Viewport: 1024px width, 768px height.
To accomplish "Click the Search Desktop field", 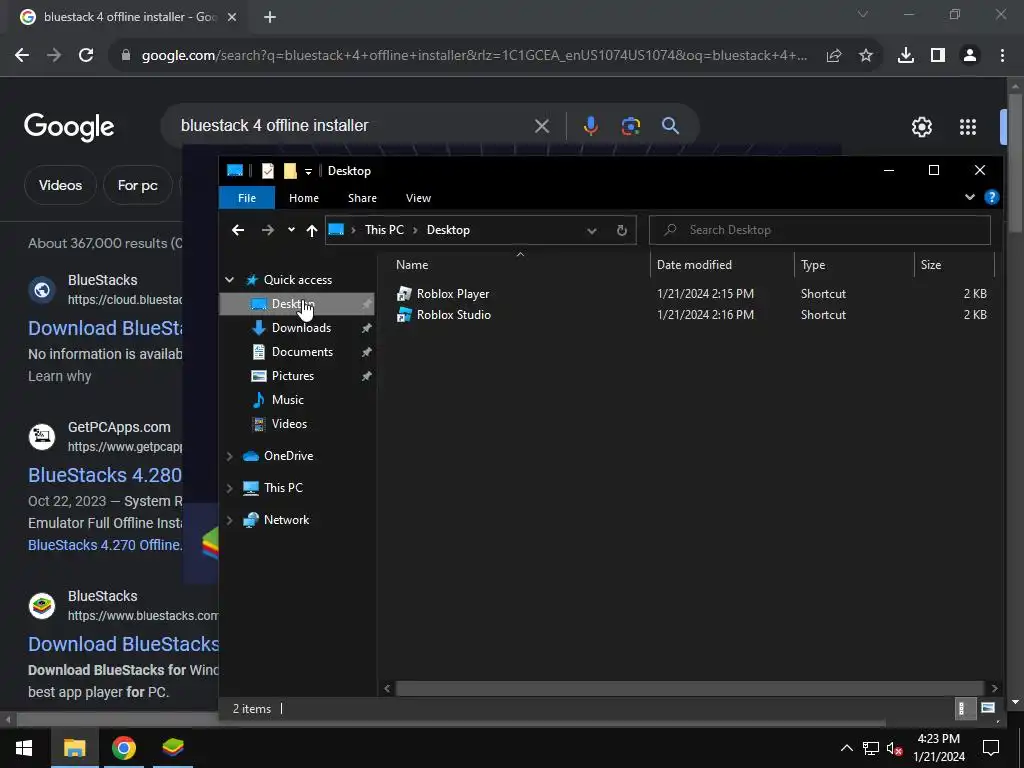I will [820, 230].
